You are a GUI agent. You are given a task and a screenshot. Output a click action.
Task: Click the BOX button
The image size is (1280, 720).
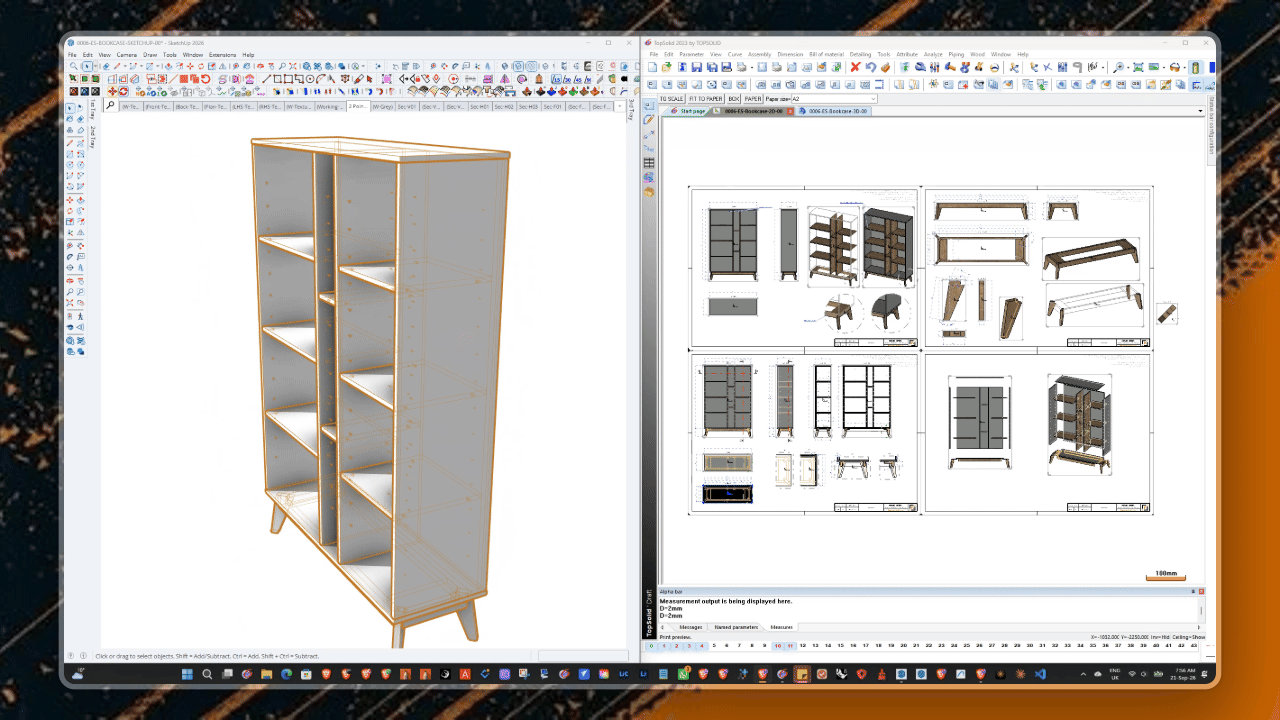point(733,99)
